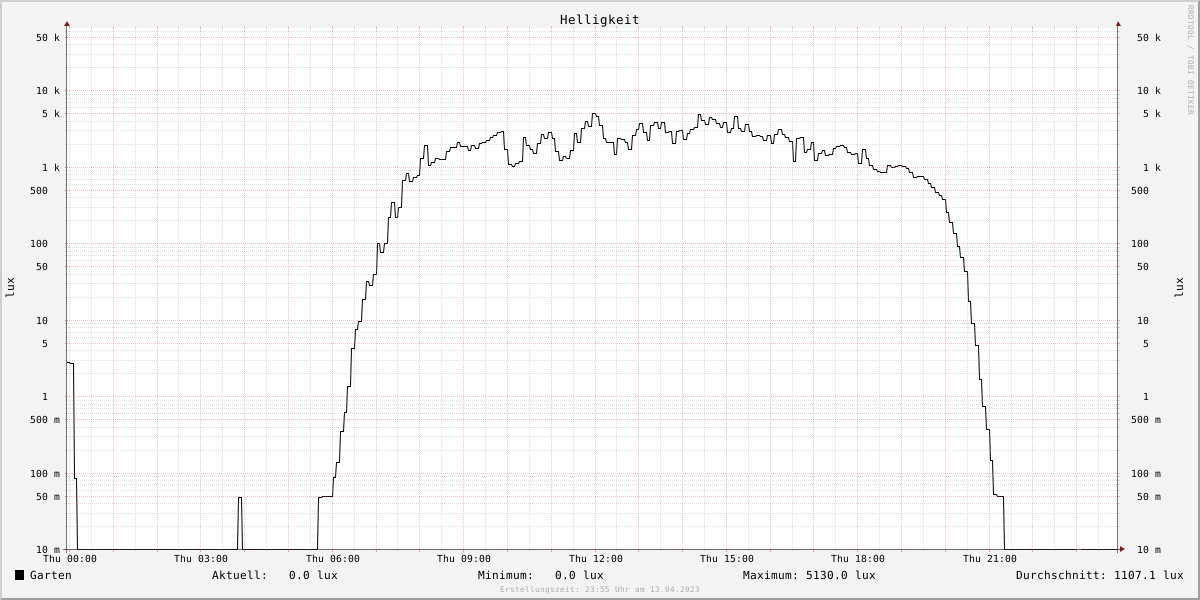Click the "1 k" label on right axis

point(1152,168)
